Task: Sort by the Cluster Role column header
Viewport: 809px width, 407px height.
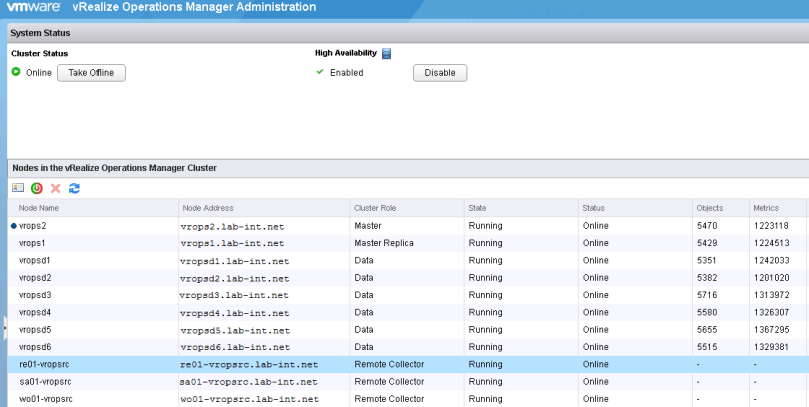Action: pos(375,208)
